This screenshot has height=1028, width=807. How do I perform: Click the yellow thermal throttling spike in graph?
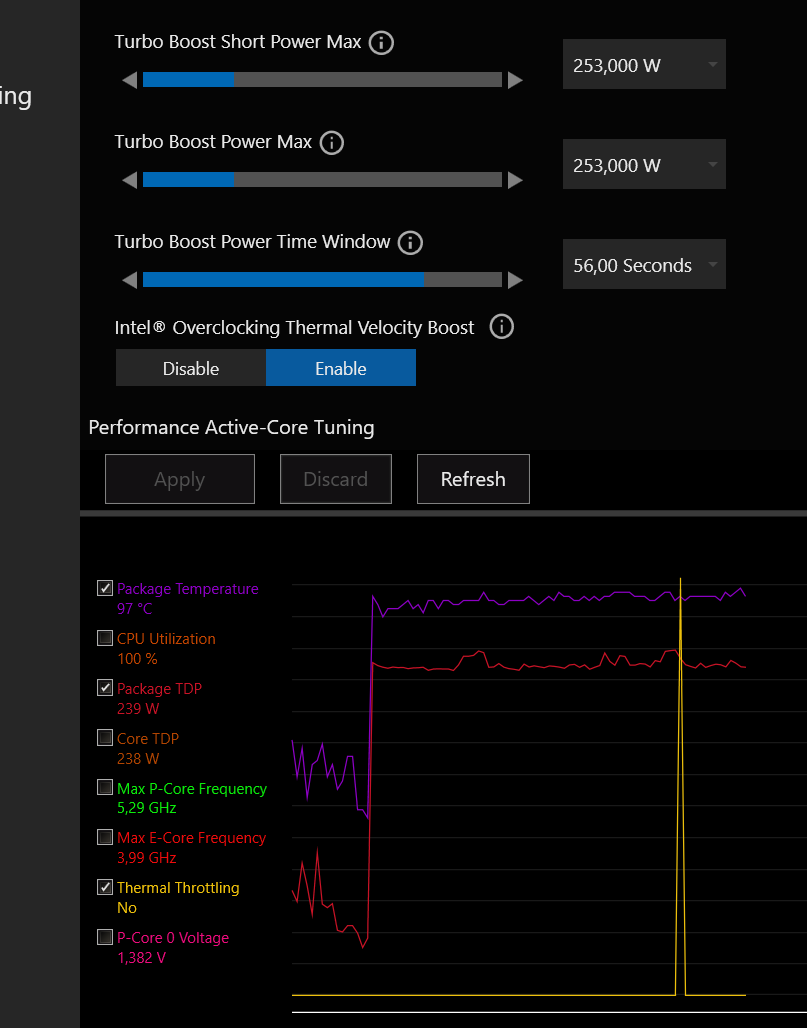(680, 787)
